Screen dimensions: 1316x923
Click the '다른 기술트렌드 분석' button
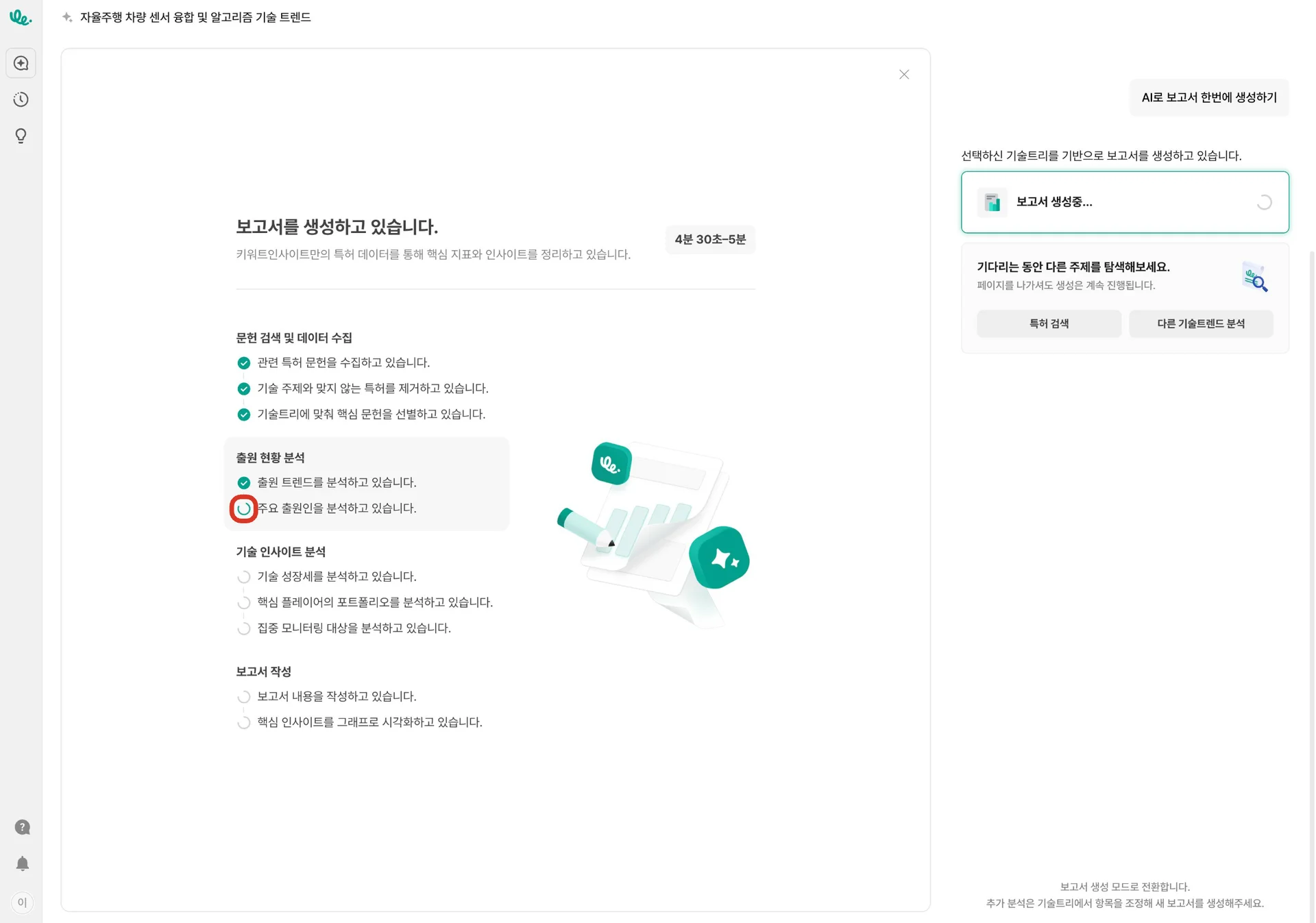(x=1201, y=323)
